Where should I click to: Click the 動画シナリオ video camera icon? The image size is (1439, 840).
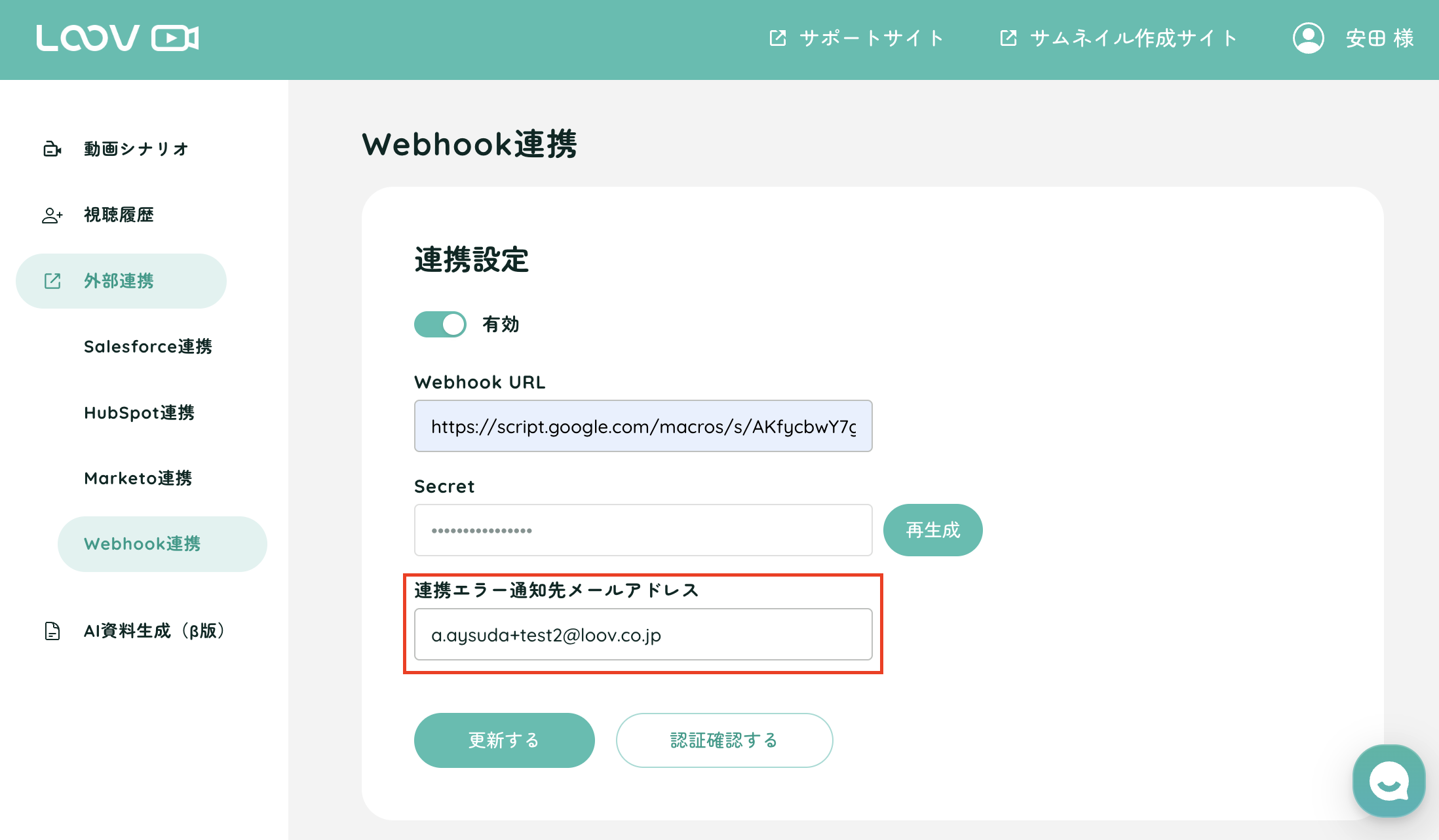[52, 149]
